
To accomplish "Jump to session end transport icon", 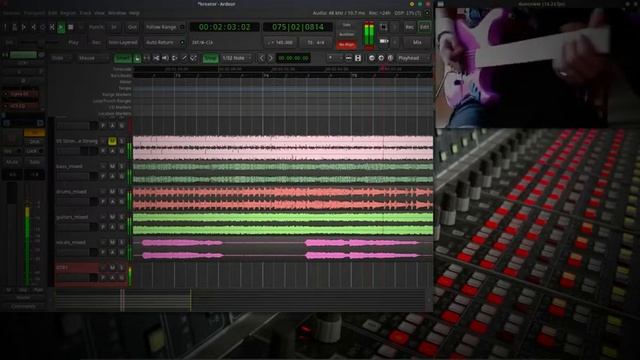I will 33,27.
